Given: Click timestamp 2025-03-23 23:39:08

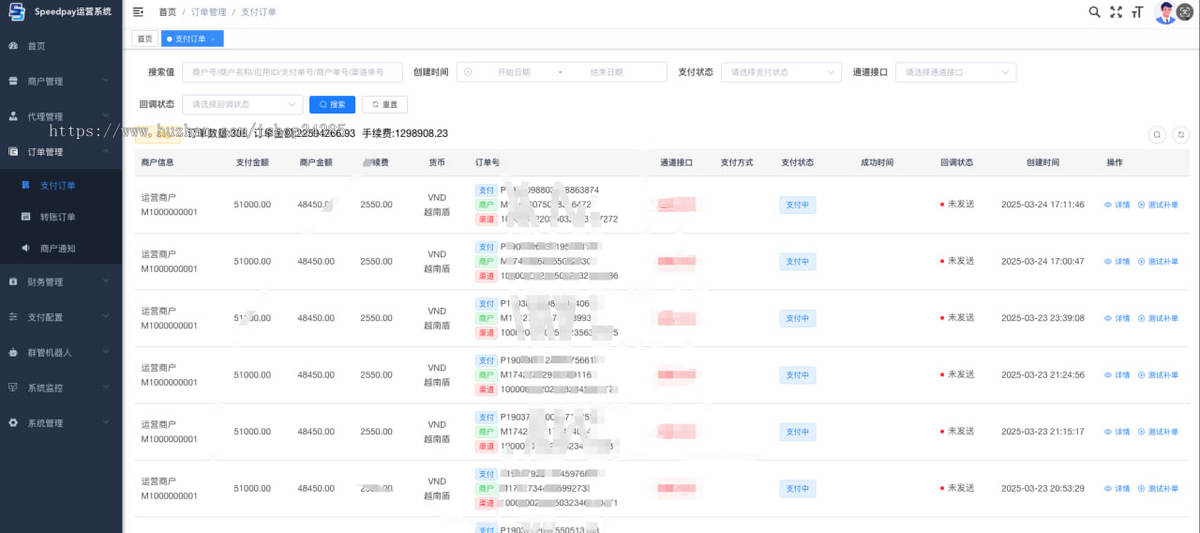Looking at the screenshot, I should click(x=1043, y=318).
